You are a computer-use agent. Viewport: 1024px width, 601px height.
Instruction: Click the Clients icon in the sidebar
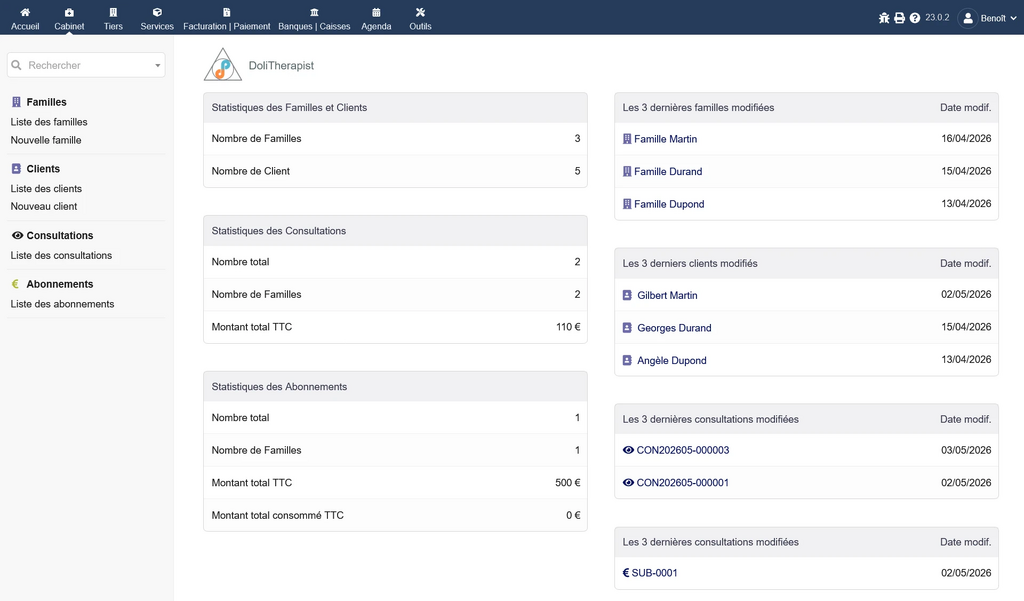[x=16, y=169]
